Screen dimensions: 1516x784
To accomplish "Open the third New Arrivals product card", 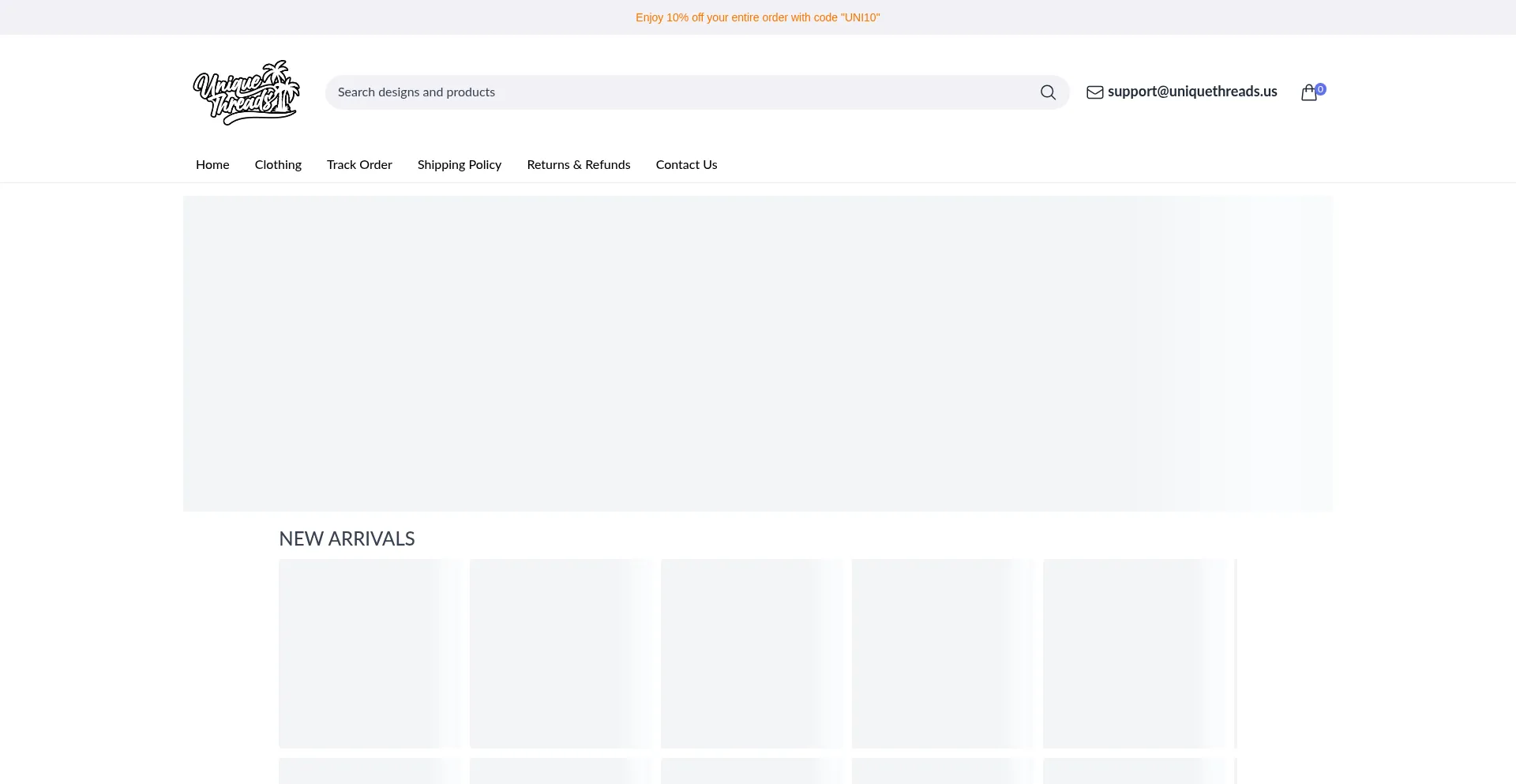I will click(x=752, y=653).
